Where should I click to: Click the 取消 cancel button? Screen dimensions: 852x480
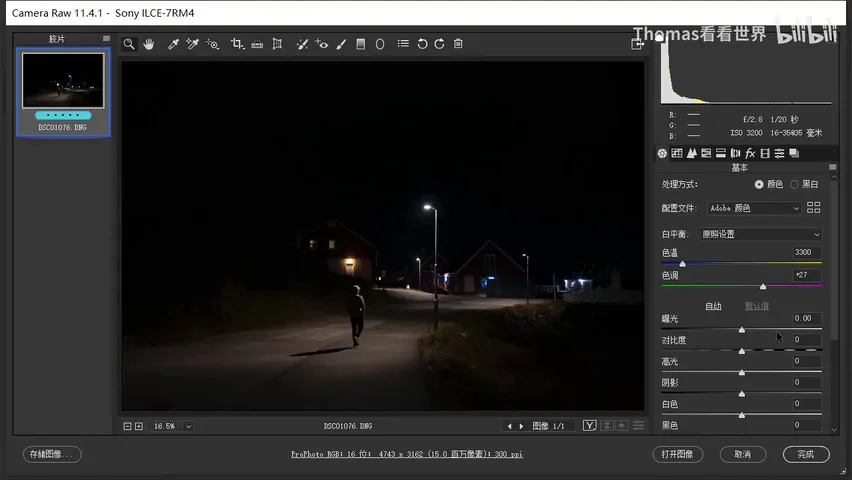coord(743,454)
